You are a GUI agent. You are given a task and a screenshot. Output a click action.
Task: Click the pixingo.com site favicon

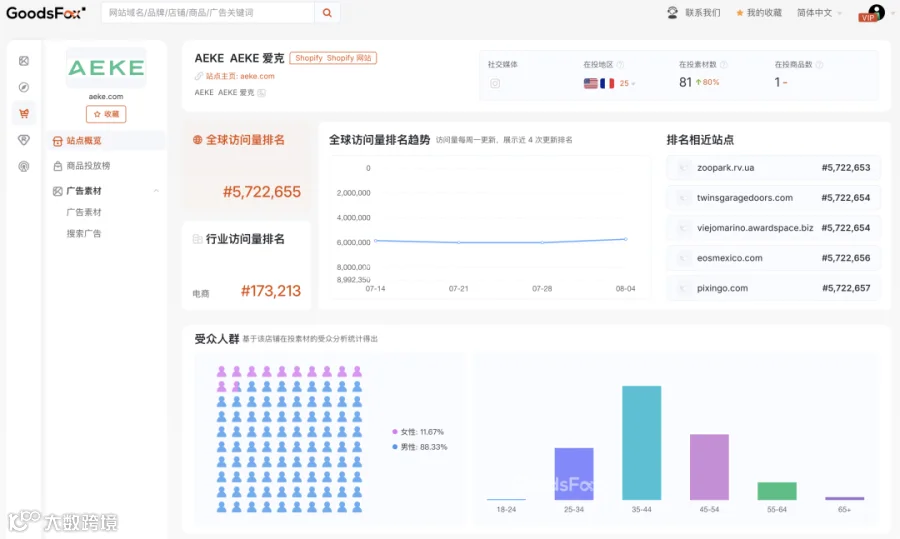point(683,288)
